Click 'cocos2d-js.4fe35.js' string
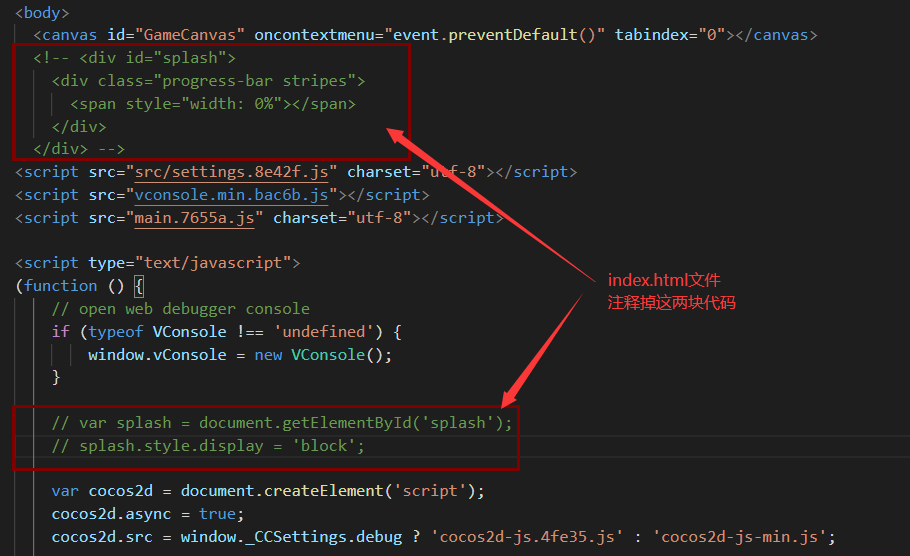This screenshot has width=910, height=556. (x=527, y=537)
